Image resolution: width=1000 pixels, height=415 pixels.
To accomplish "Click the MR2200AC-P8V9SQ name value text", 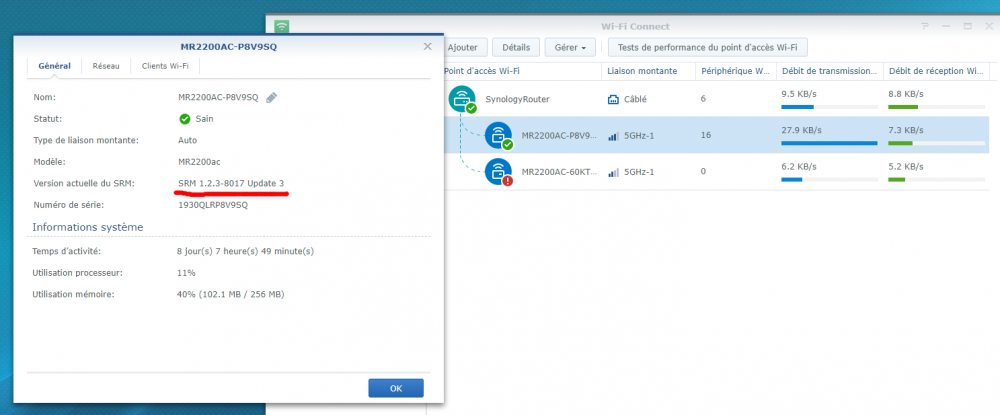I will click(218, 98).
